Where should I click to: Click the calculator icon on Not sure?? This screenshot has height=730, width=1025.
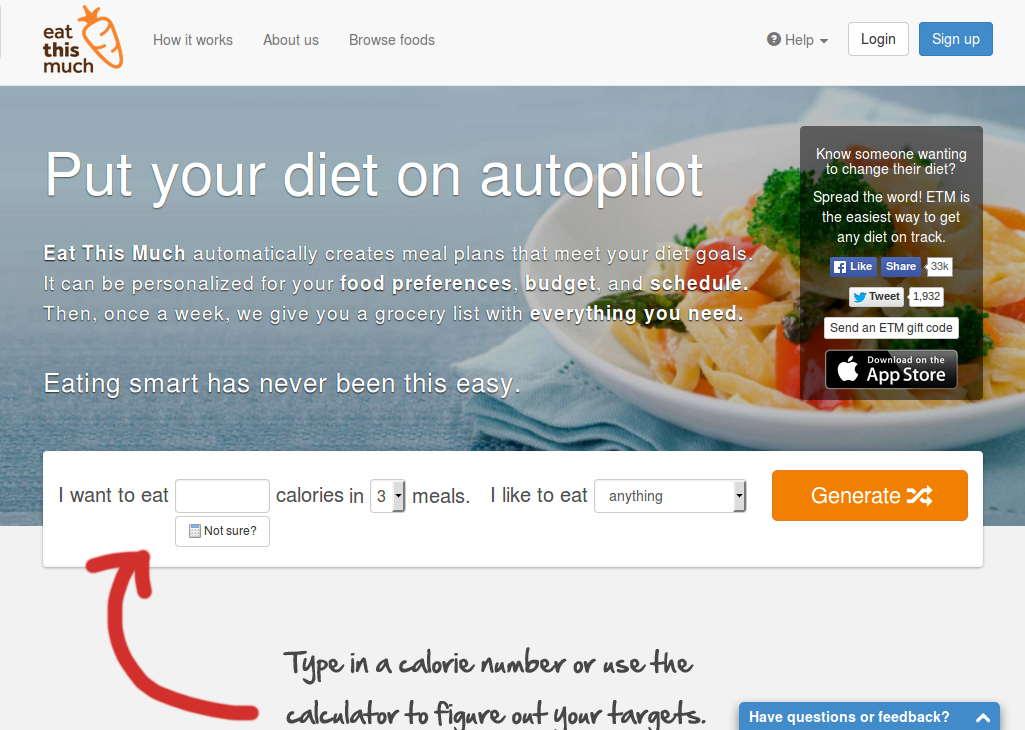coord(195,531)
